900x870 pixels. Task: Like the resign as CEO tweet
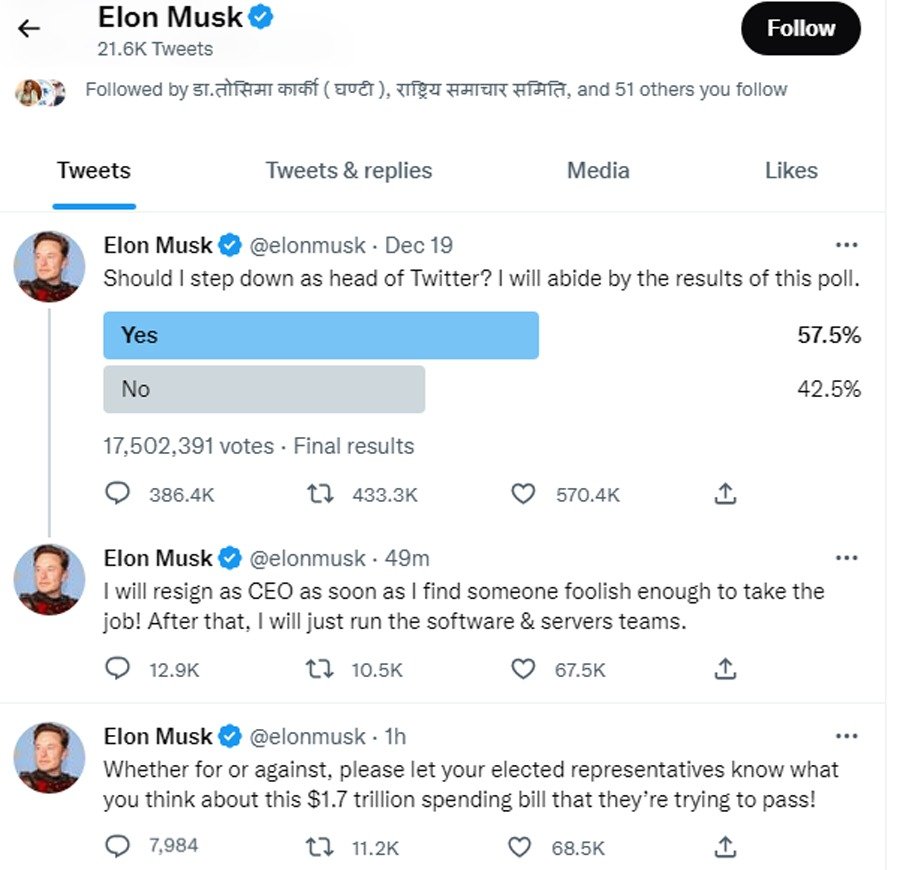tap(523, 670)
